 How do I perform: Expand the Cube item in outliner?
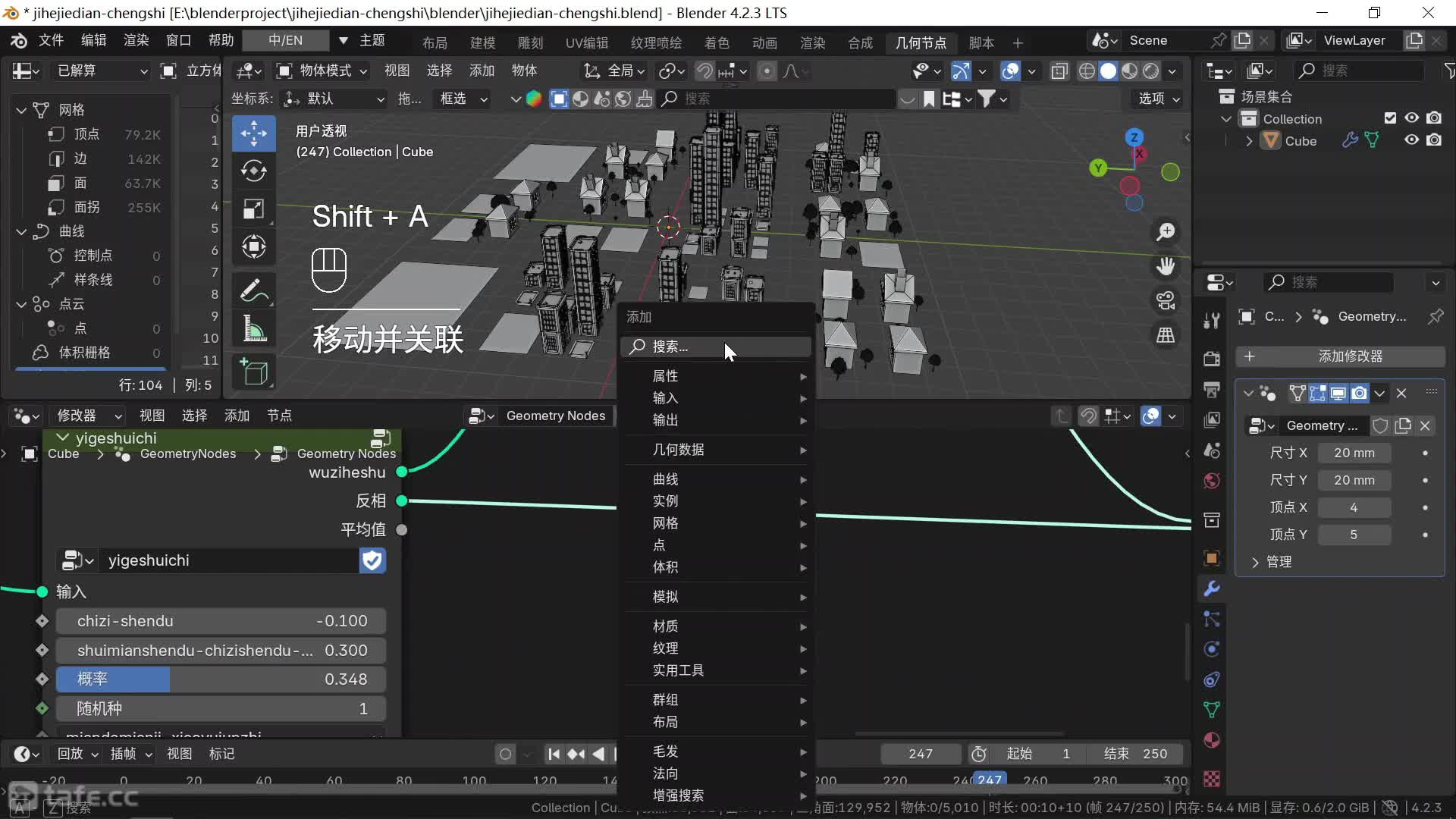(1249, 141)
